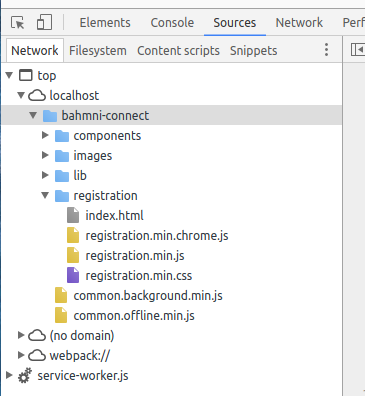This screenshot has width=365, height=396.
Task: Open the registration.min.css stylesheet
Action: [x=139, y=276]
